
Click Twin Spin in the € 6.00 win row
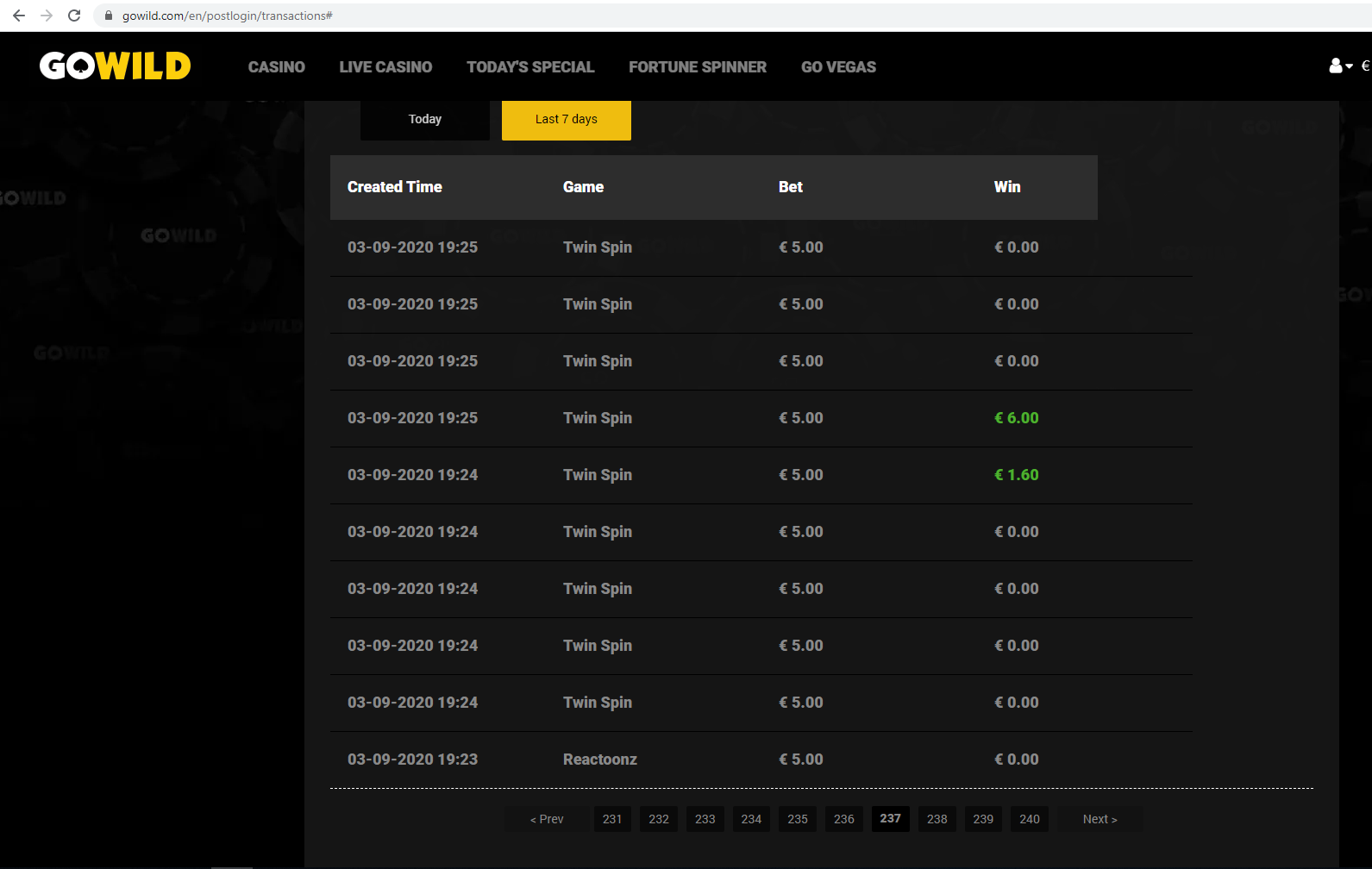[598, 418]
